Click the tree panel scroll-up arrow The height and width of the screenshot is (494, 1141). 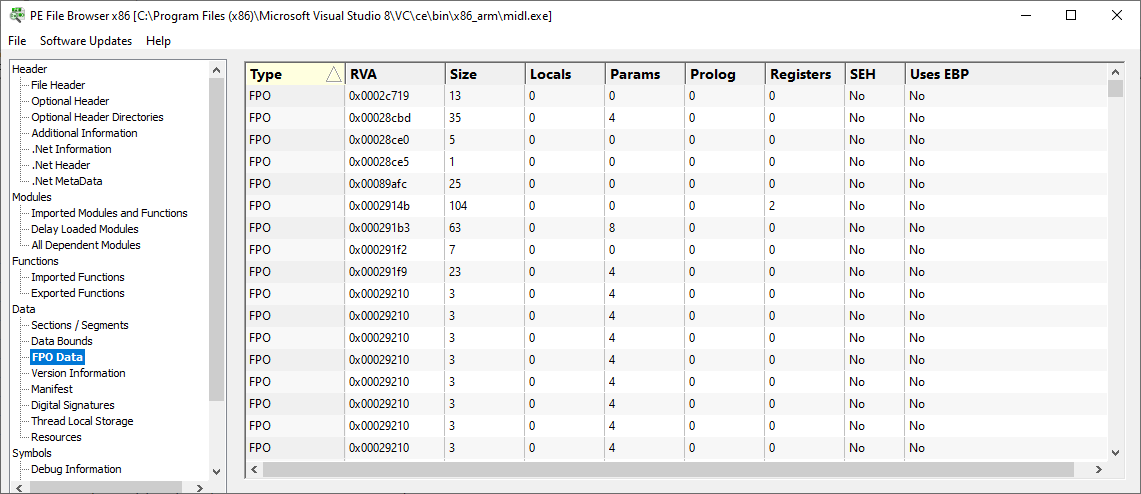coord(216,70)
